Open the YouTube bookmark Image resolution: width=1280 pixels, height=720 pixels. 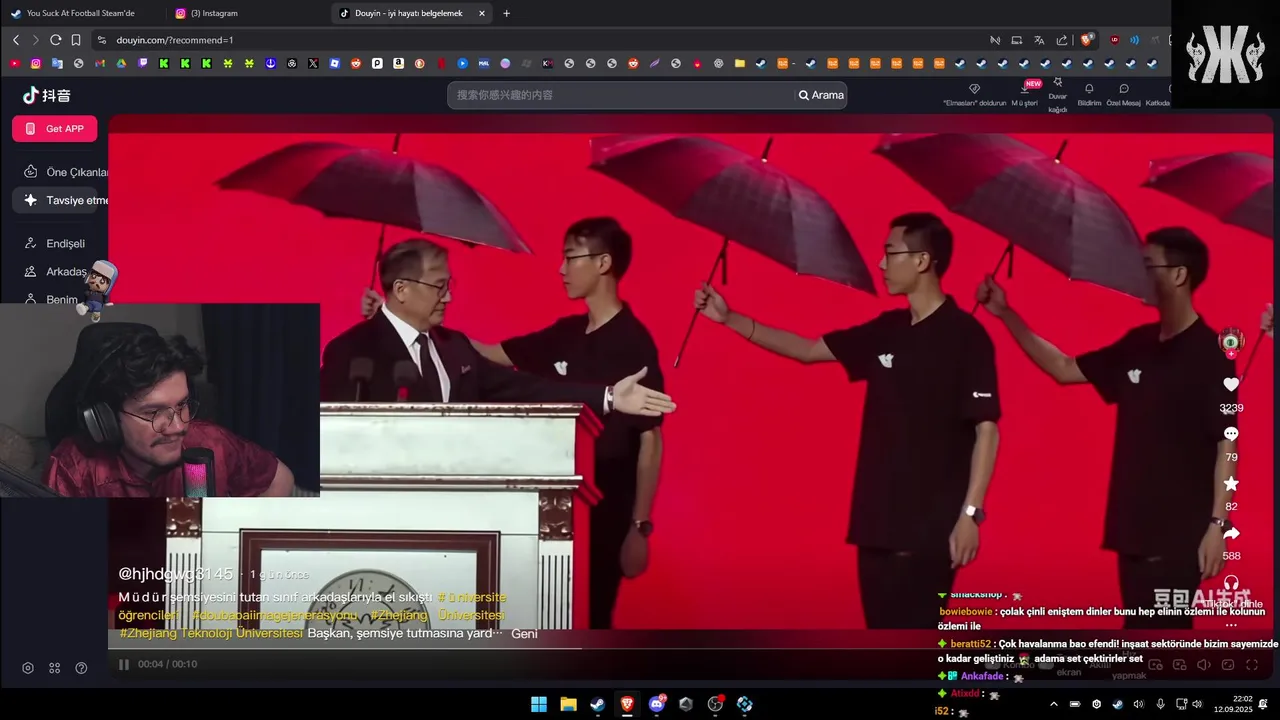[14, 63]
